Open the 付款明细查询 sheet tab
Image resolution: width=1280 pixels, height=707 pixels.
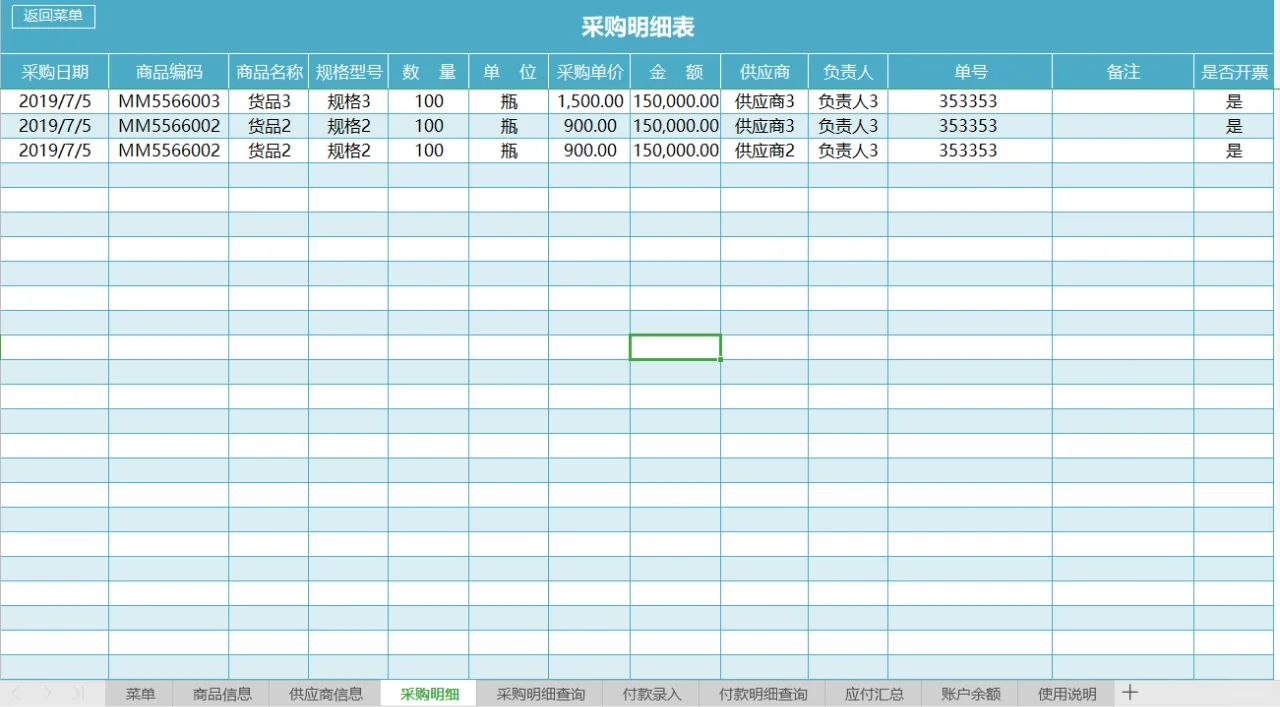click(x=760, y=692)
